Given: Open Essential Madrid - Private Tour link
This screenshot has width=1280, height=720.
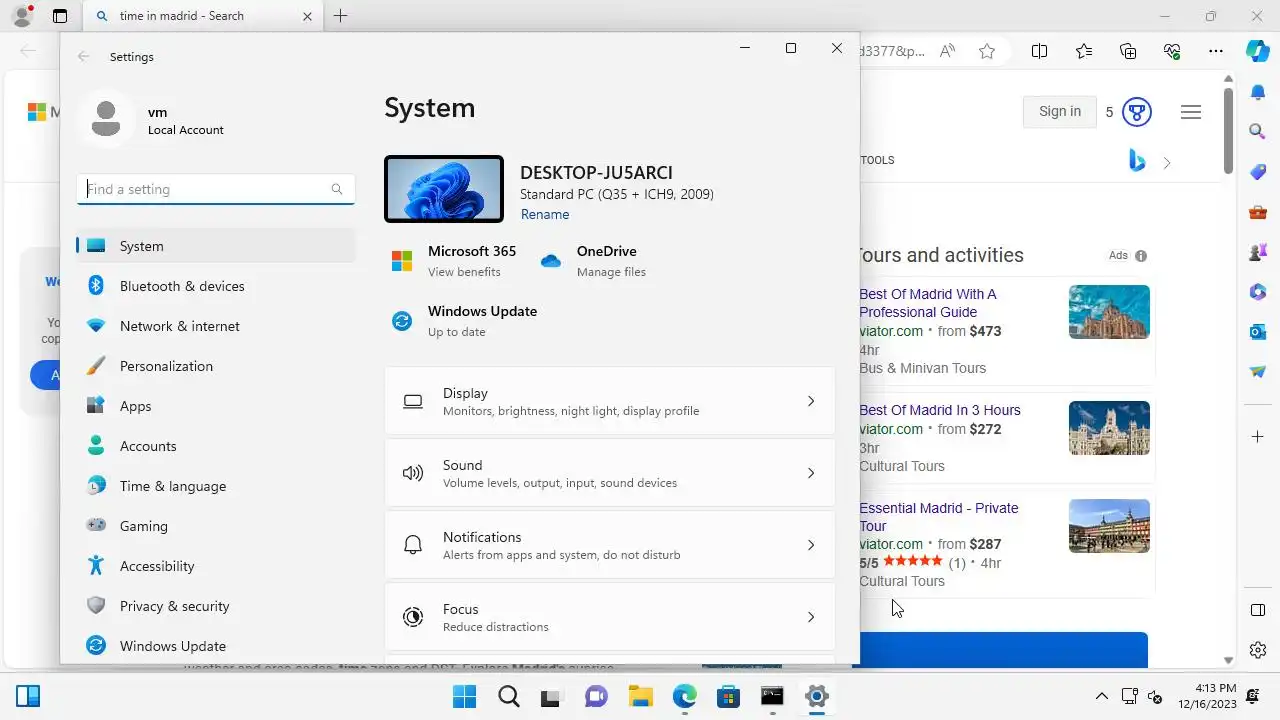Looking at the screenshot, I should [x=939, y=517].
